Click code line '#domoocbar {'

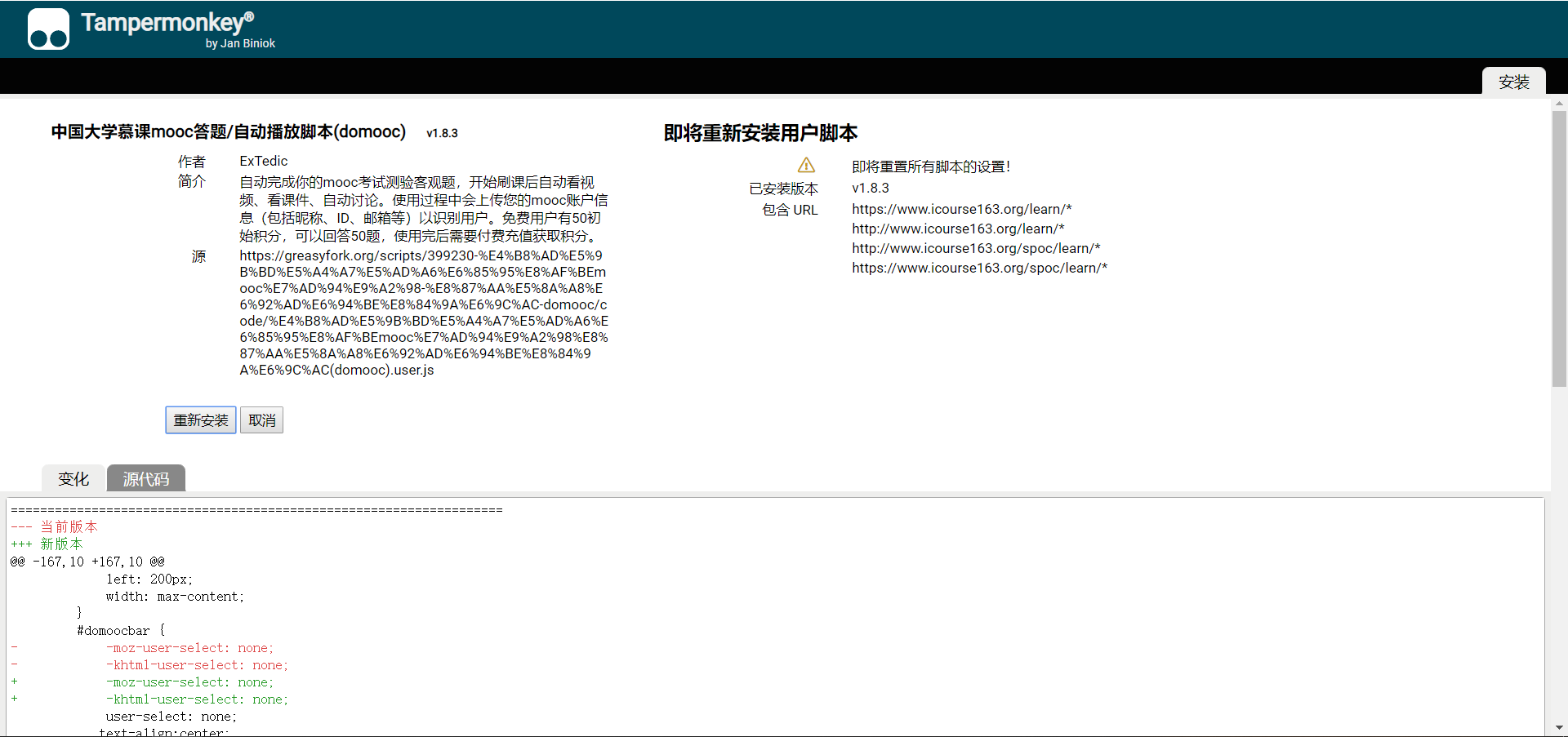click(121, 631)
